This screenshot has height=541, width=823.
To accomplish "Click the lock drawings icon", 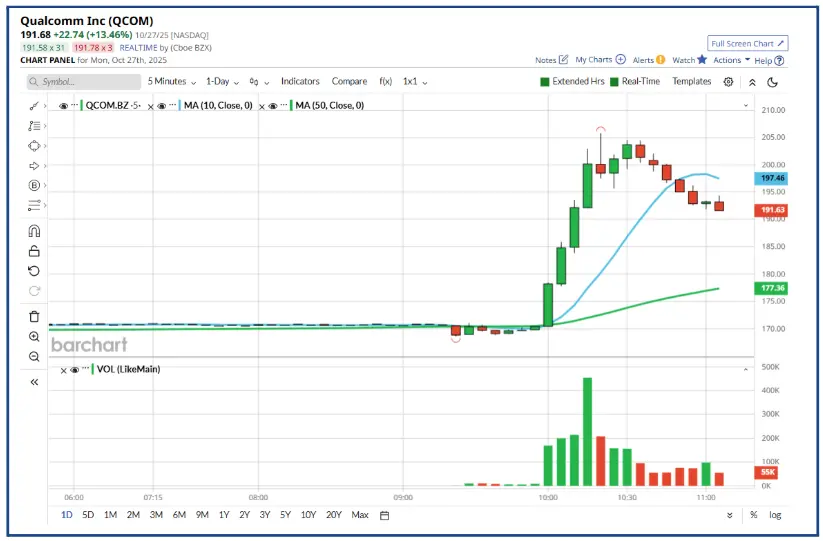I will click(34, 251).
